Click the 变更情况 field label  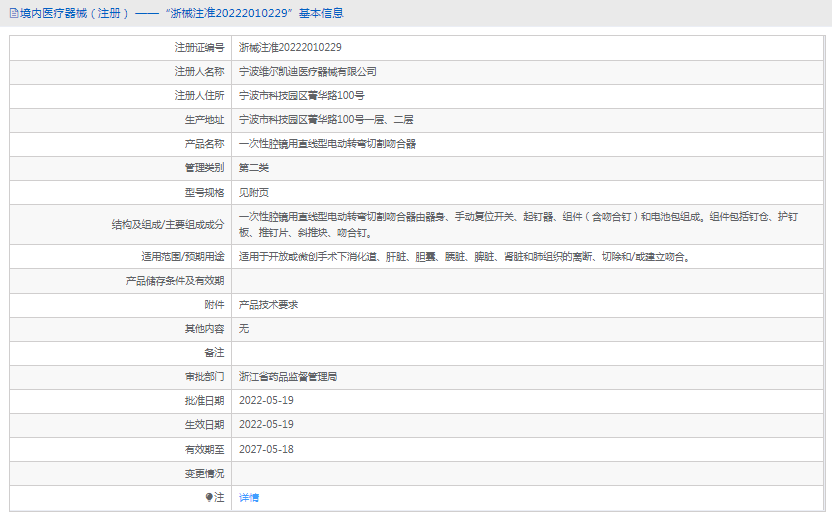pos(204,473)
